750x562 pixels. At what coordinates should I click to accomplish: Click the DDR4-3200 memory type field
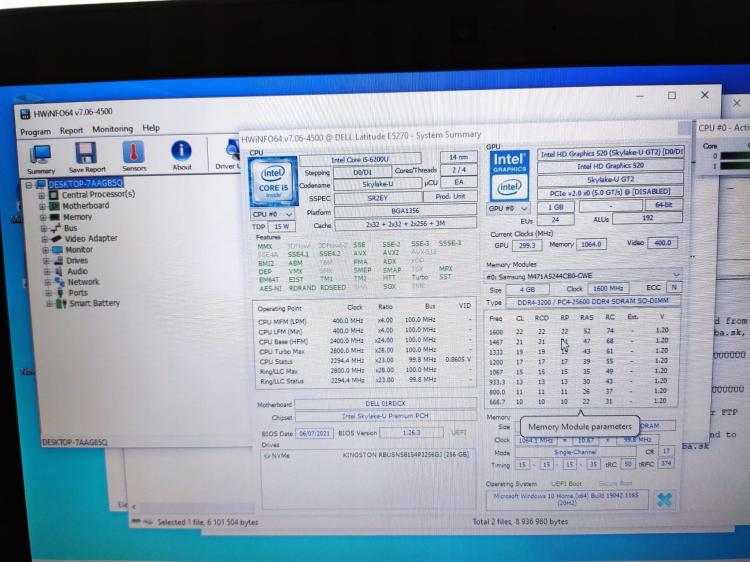coord(593,302)
